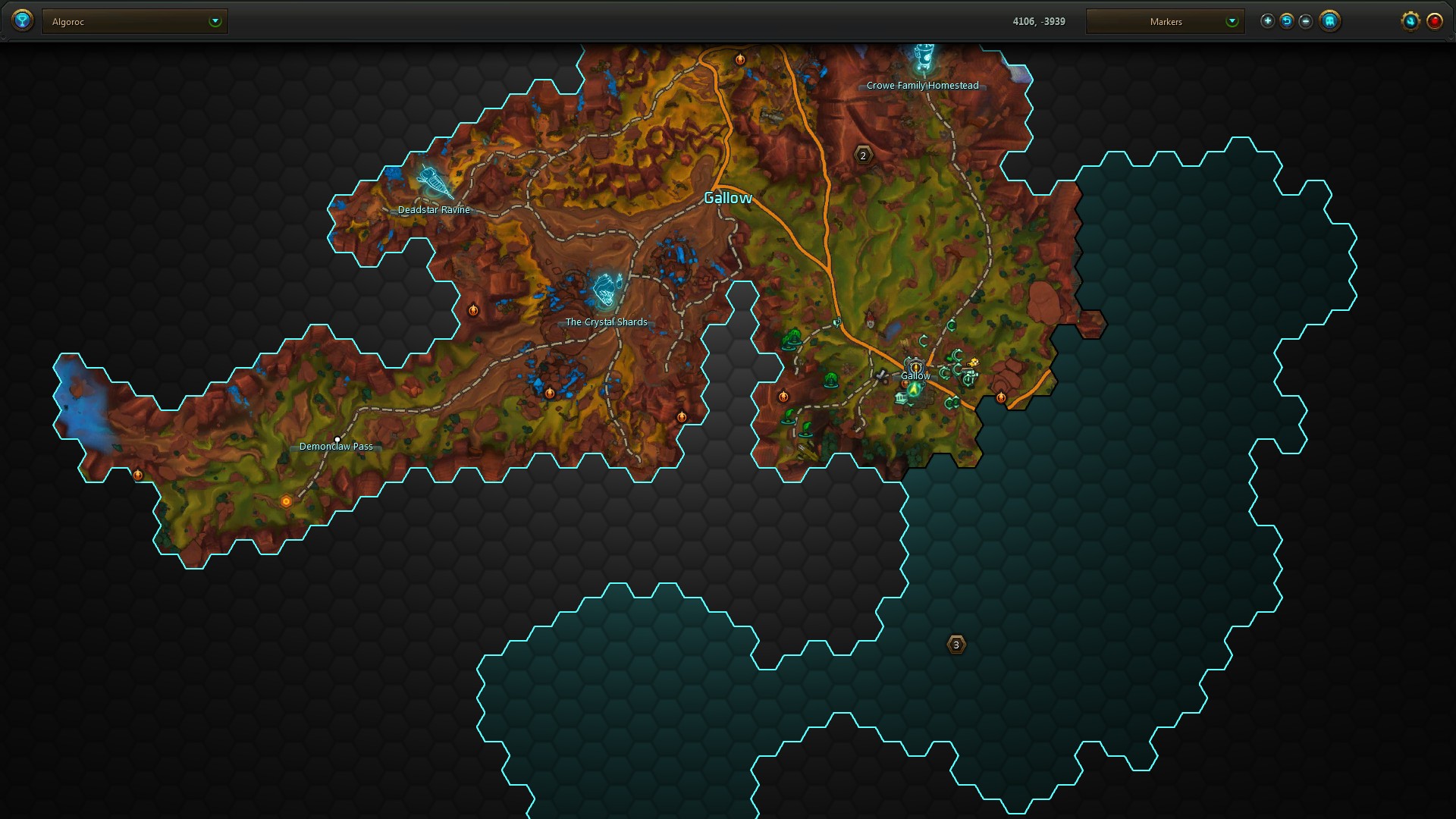This screenshot has height=819, width=1456.
Task: Toggle the ghost mode map button
Action: (x=1329, y=21)
